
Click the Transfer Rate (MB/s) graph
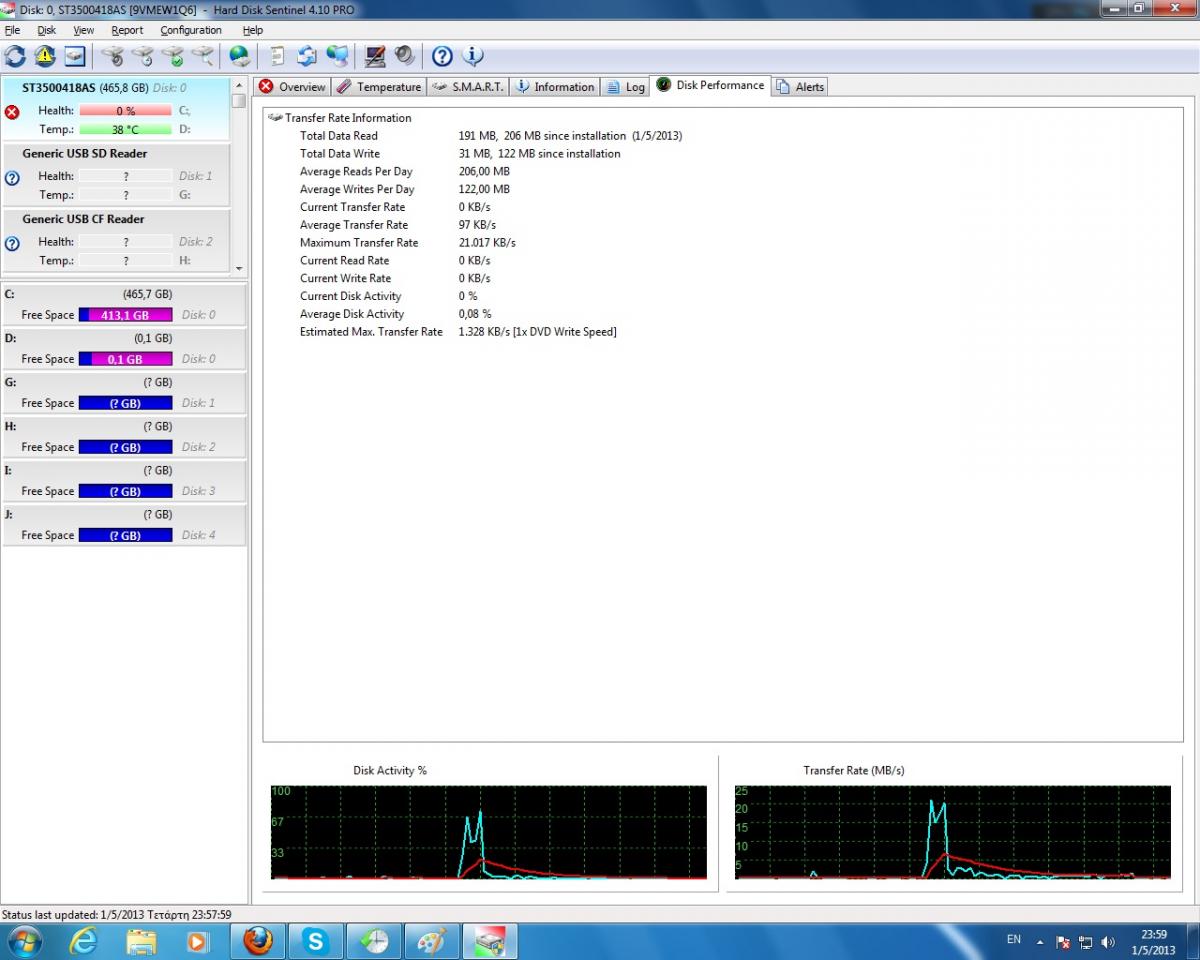point(953,832)
